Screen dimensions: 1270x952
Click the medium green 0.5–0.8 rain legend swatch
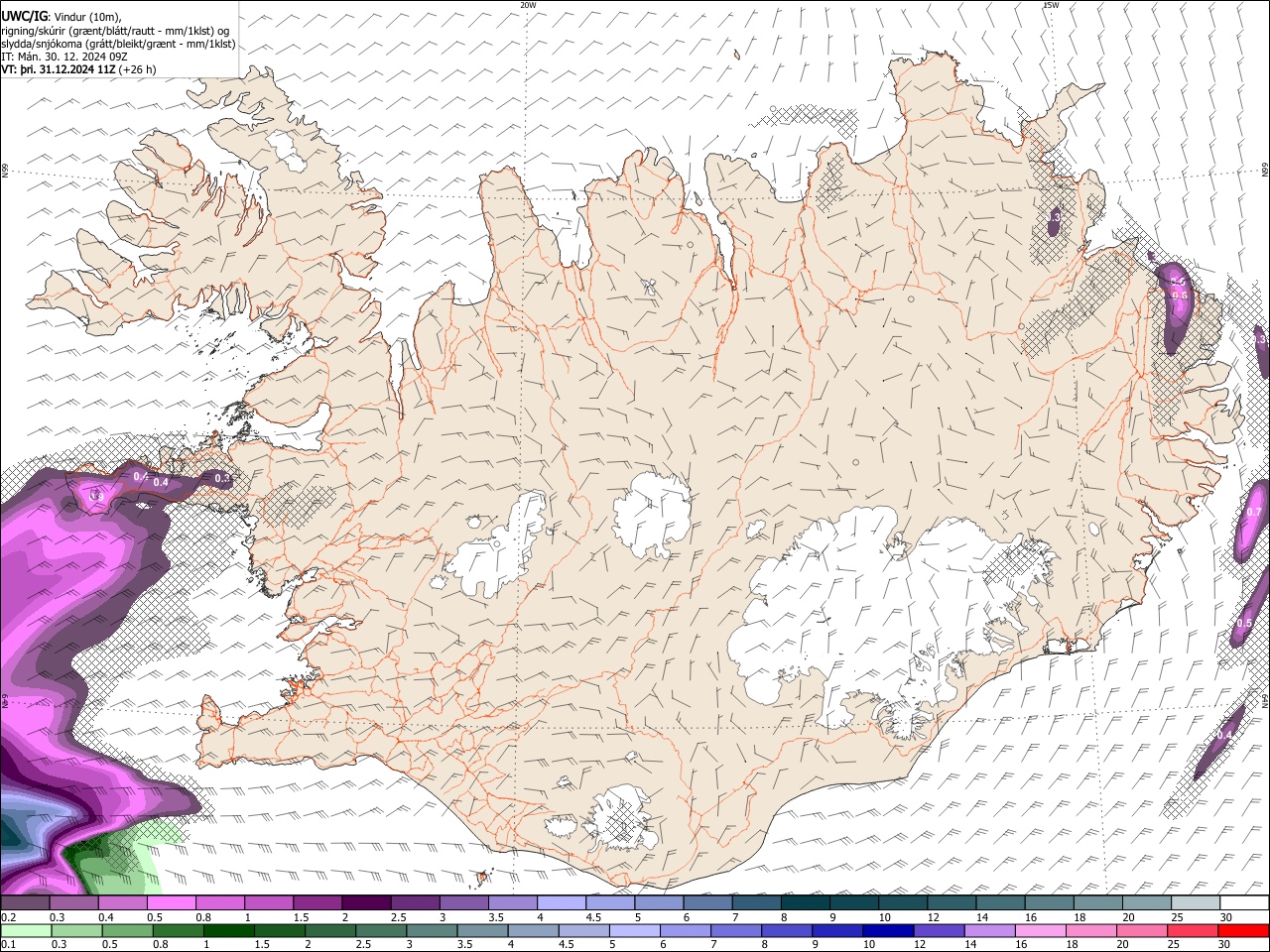pos(127,930)
